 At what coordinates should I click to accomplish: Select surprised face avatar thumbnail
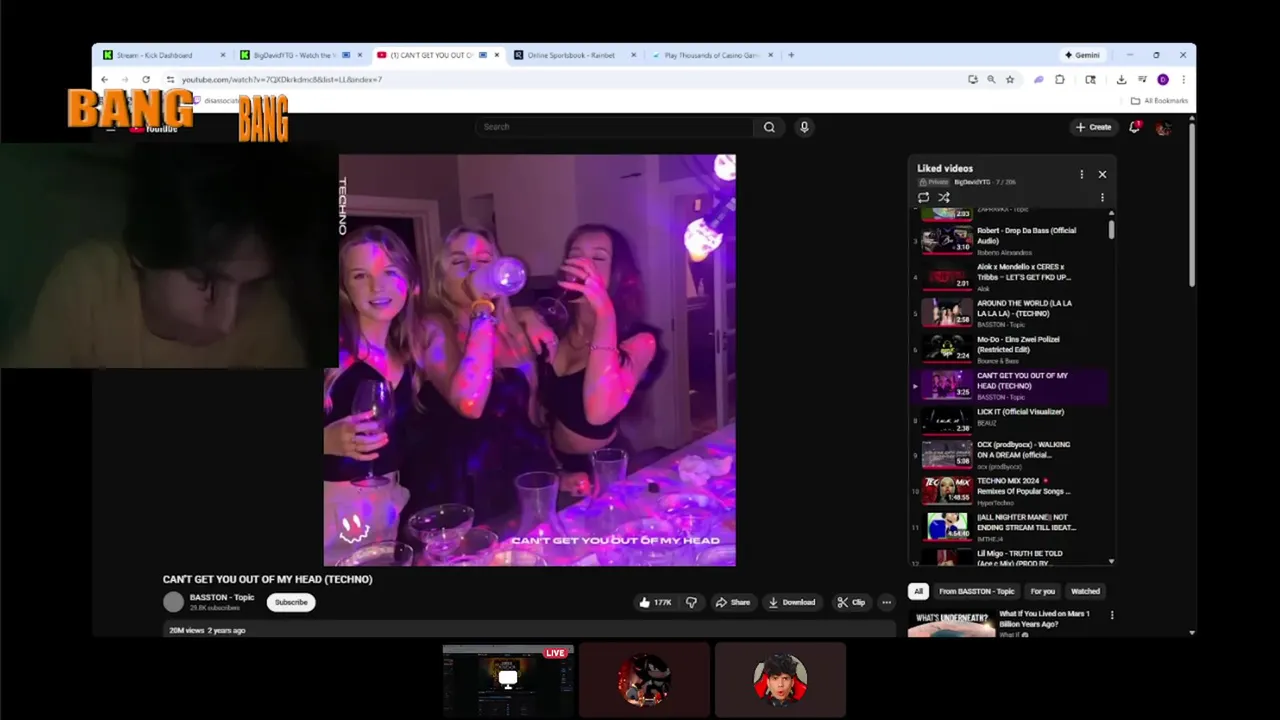tap(780, 680)
